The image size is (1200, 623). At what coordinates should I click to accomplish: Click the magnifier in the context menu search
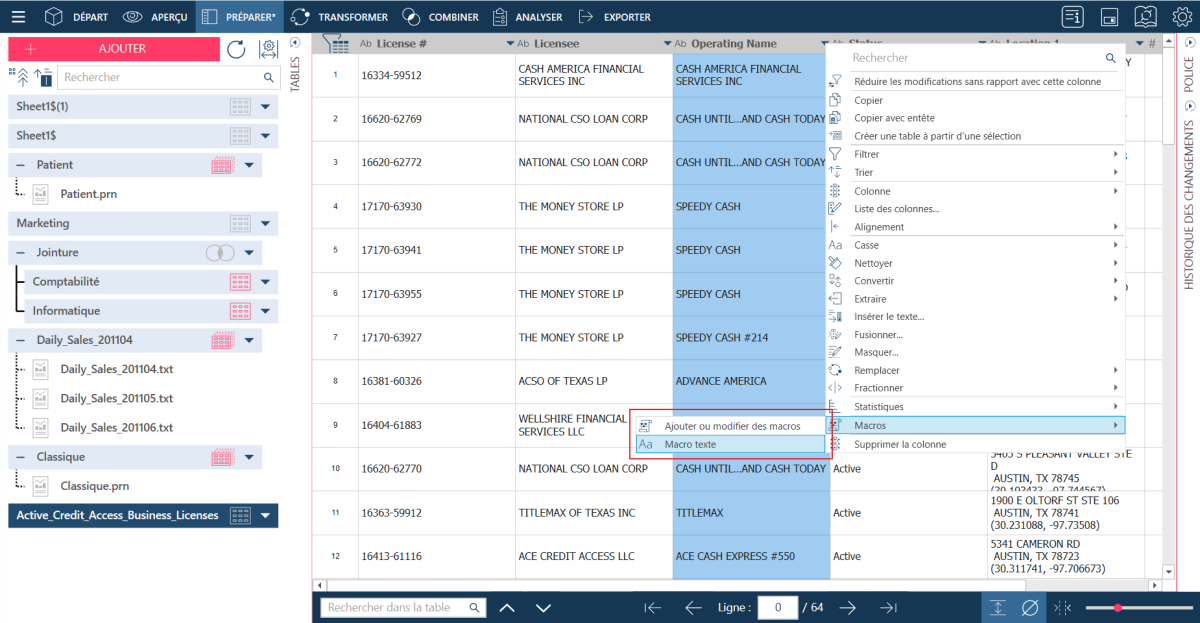click(1110, 58)
